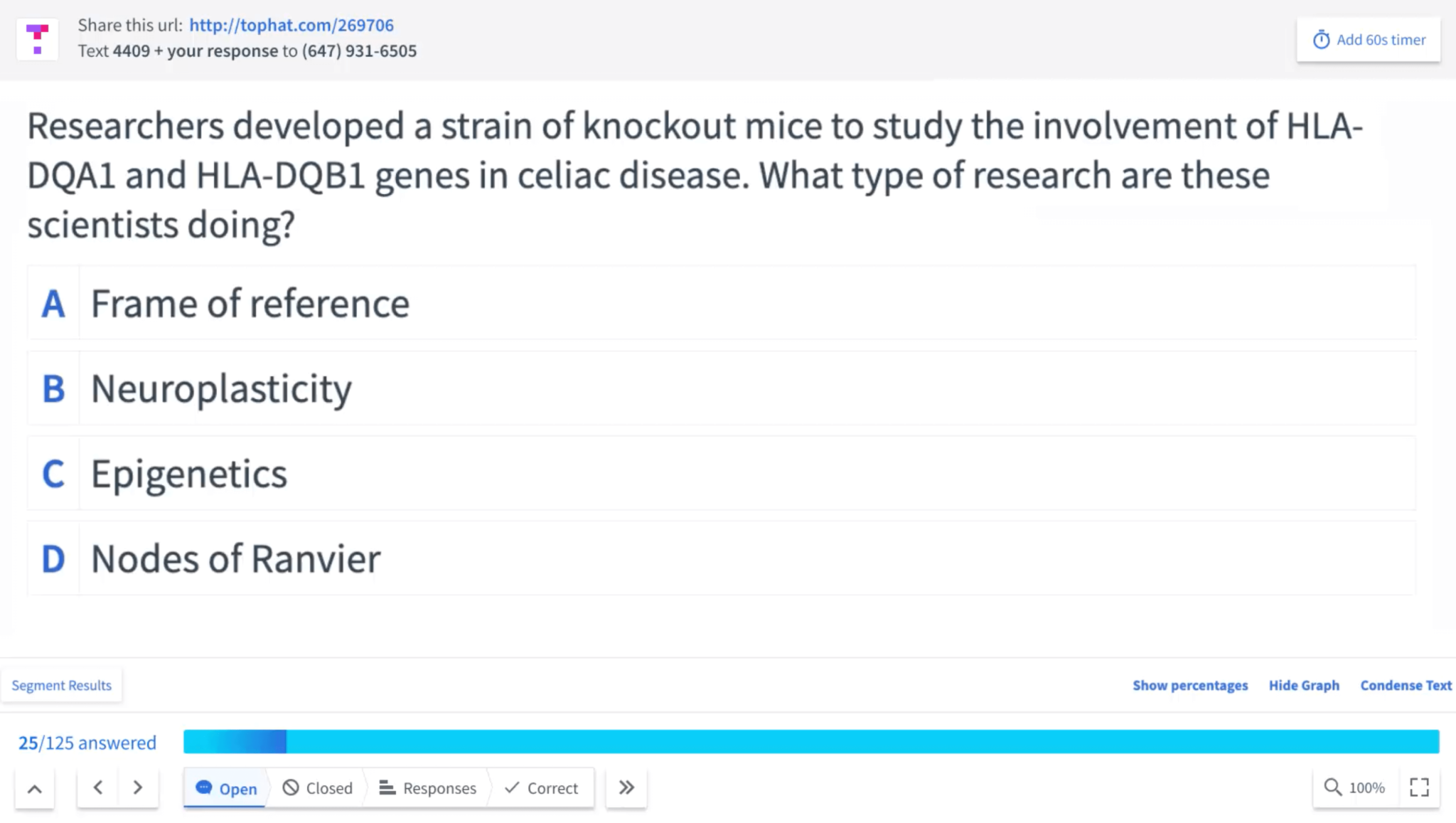Open the tophat.com/269706 link
Image resolution: width=1456 pixels, height=823 pixels.
[x=291, y=25]
